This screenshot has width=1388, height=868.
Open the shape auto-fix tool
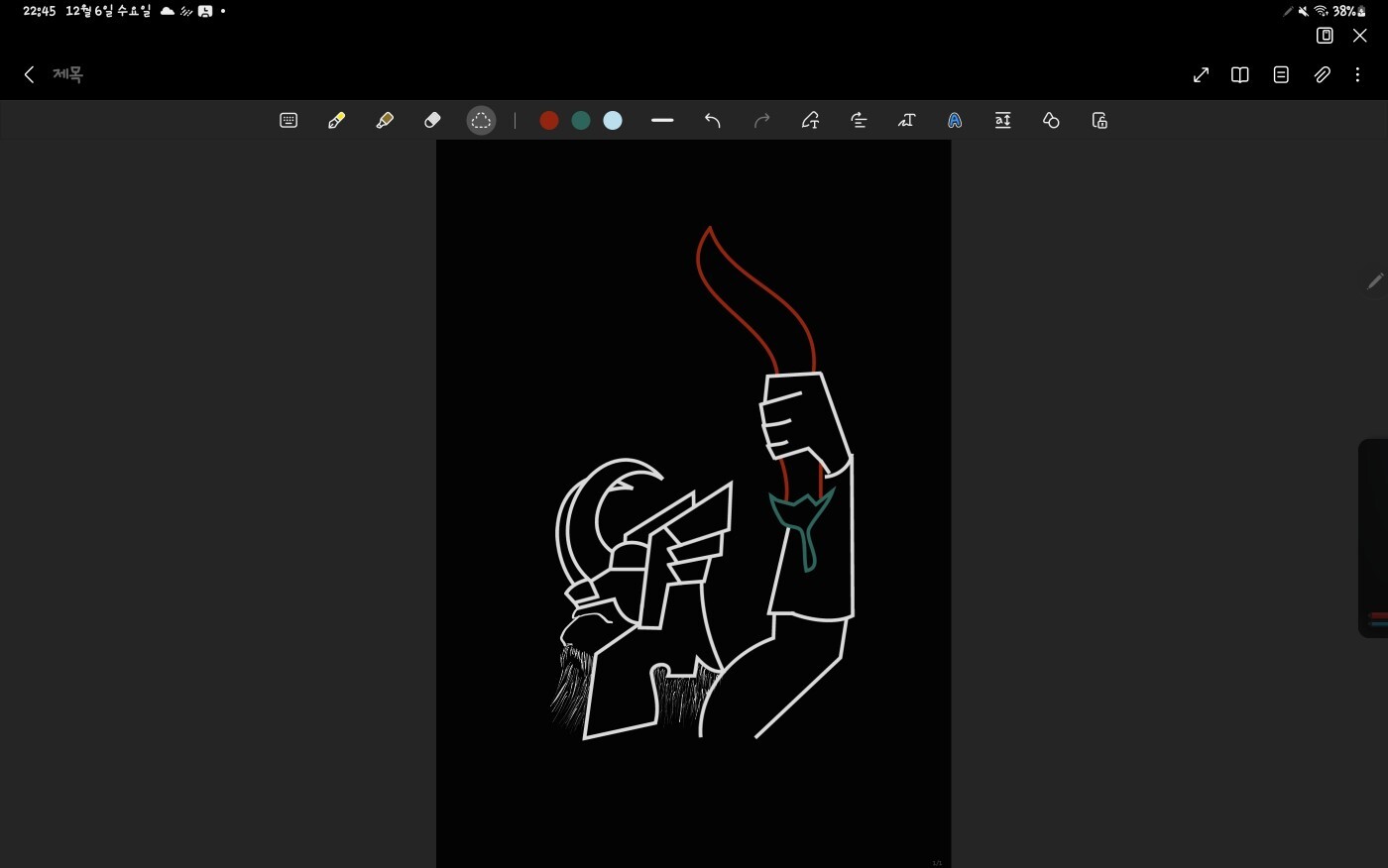tap(1051, 121)
